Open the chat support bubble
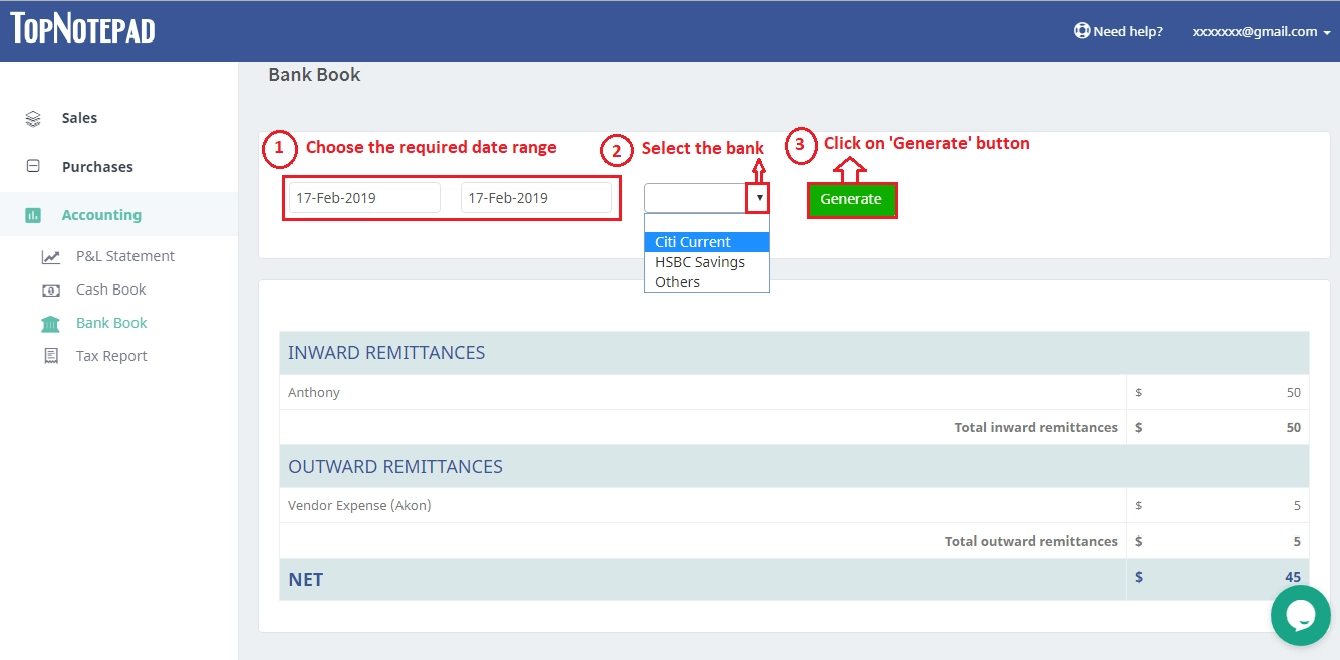This screenshot has width=1340, height=660. (1300, 616)
